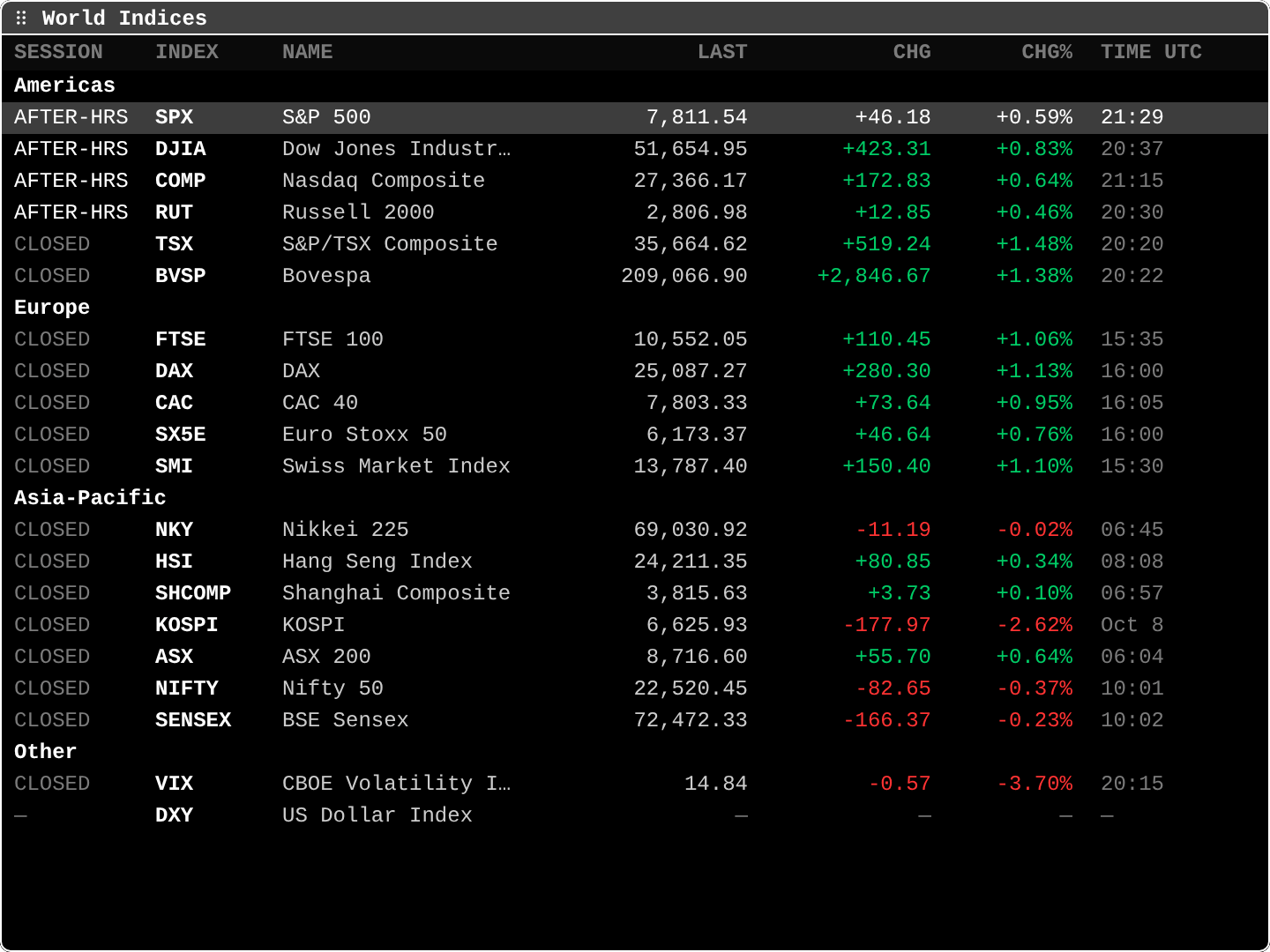The height and width of the screenshot is (952, 1270).
Task: Sort by the SESSION column header
Action: point(58,52)
